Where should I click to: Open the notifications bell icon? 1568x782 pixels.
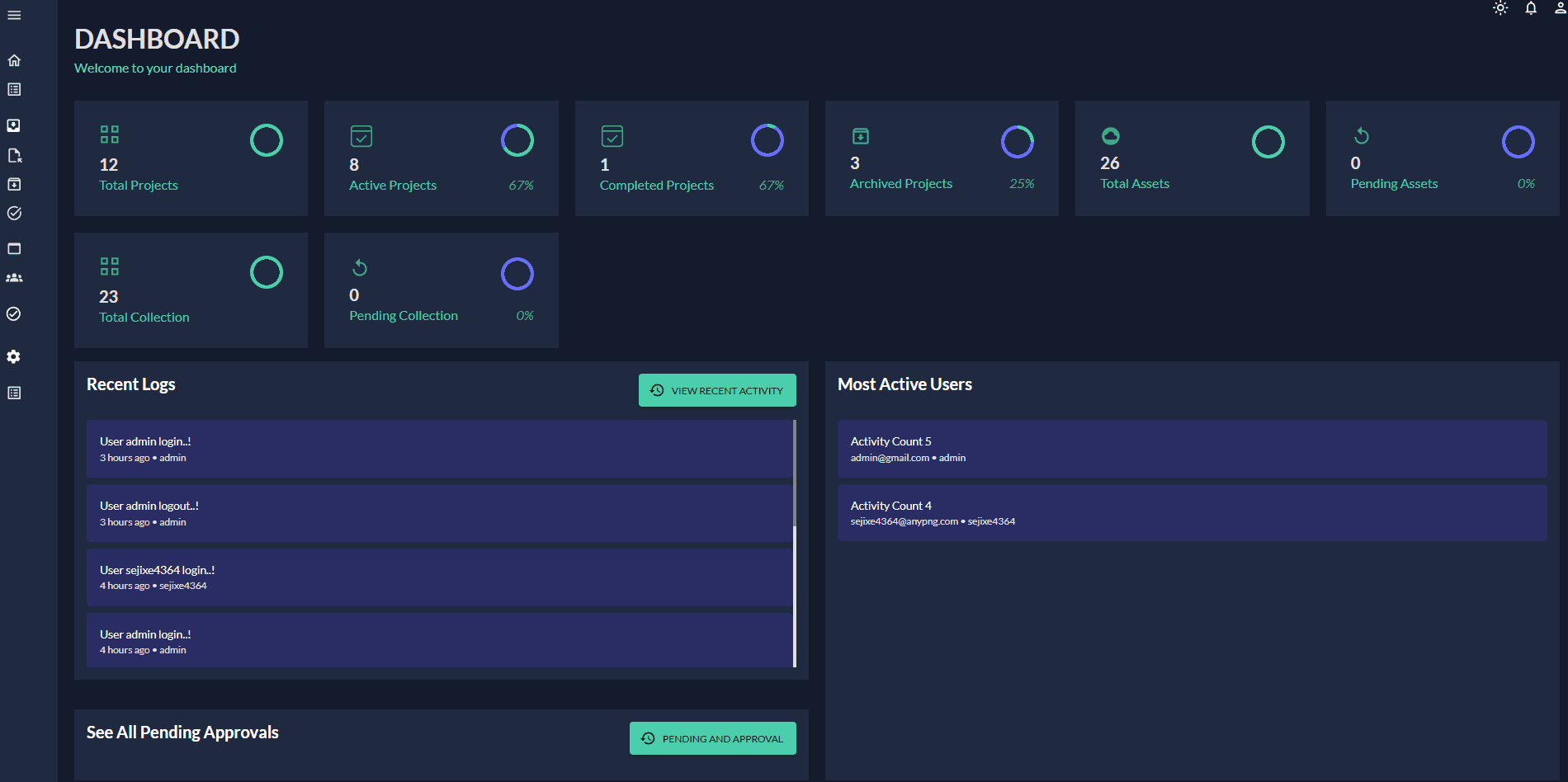click(1531, 8)
